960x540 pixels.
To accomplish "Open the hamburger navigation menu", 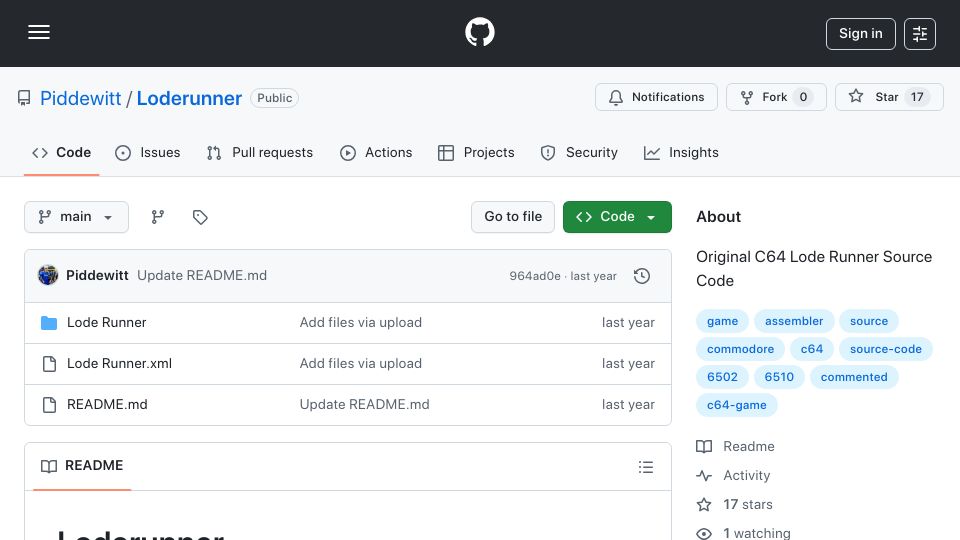I will (39, 32).
